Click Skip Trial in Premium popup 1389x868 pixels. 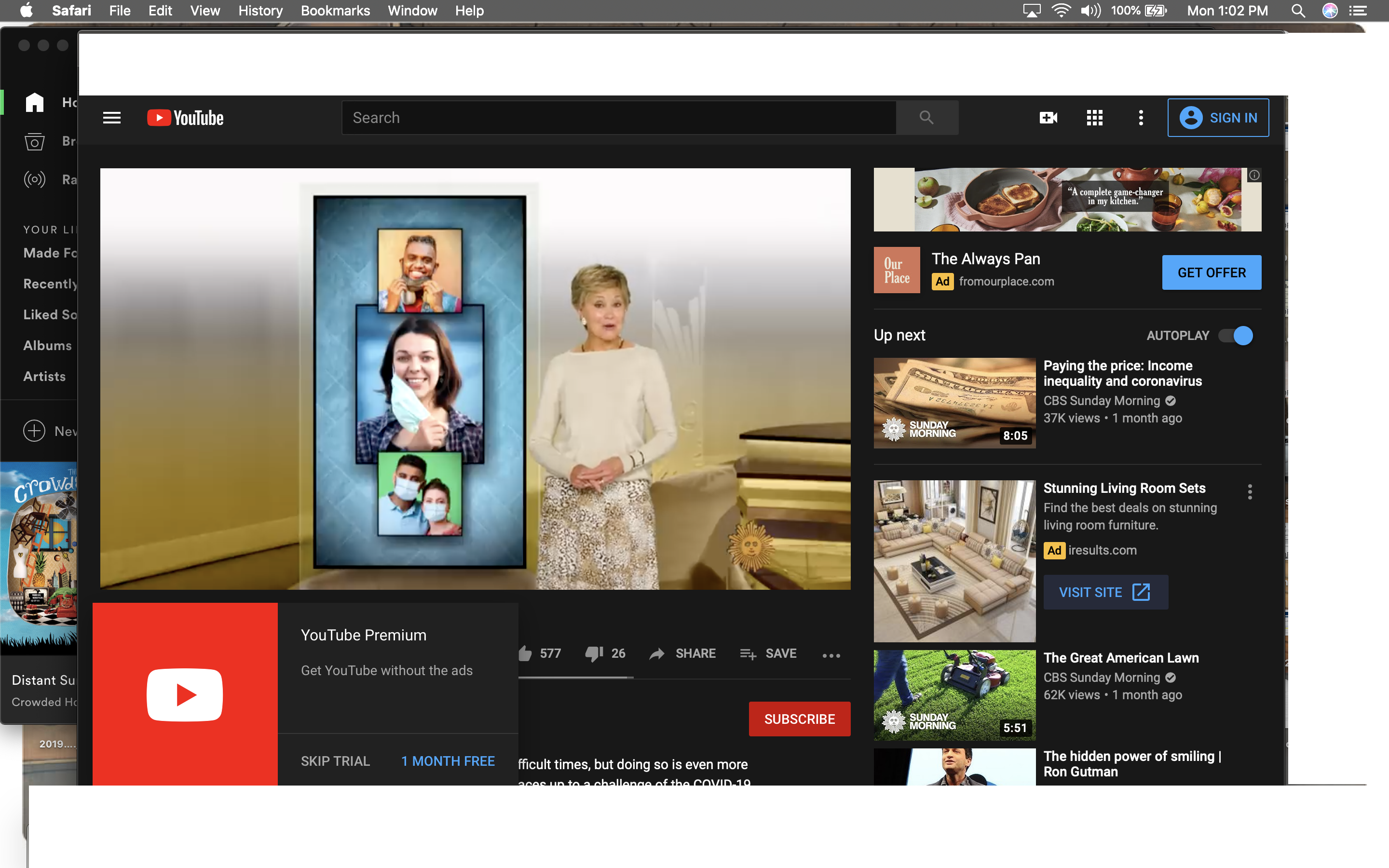click(x=335, y=760)
